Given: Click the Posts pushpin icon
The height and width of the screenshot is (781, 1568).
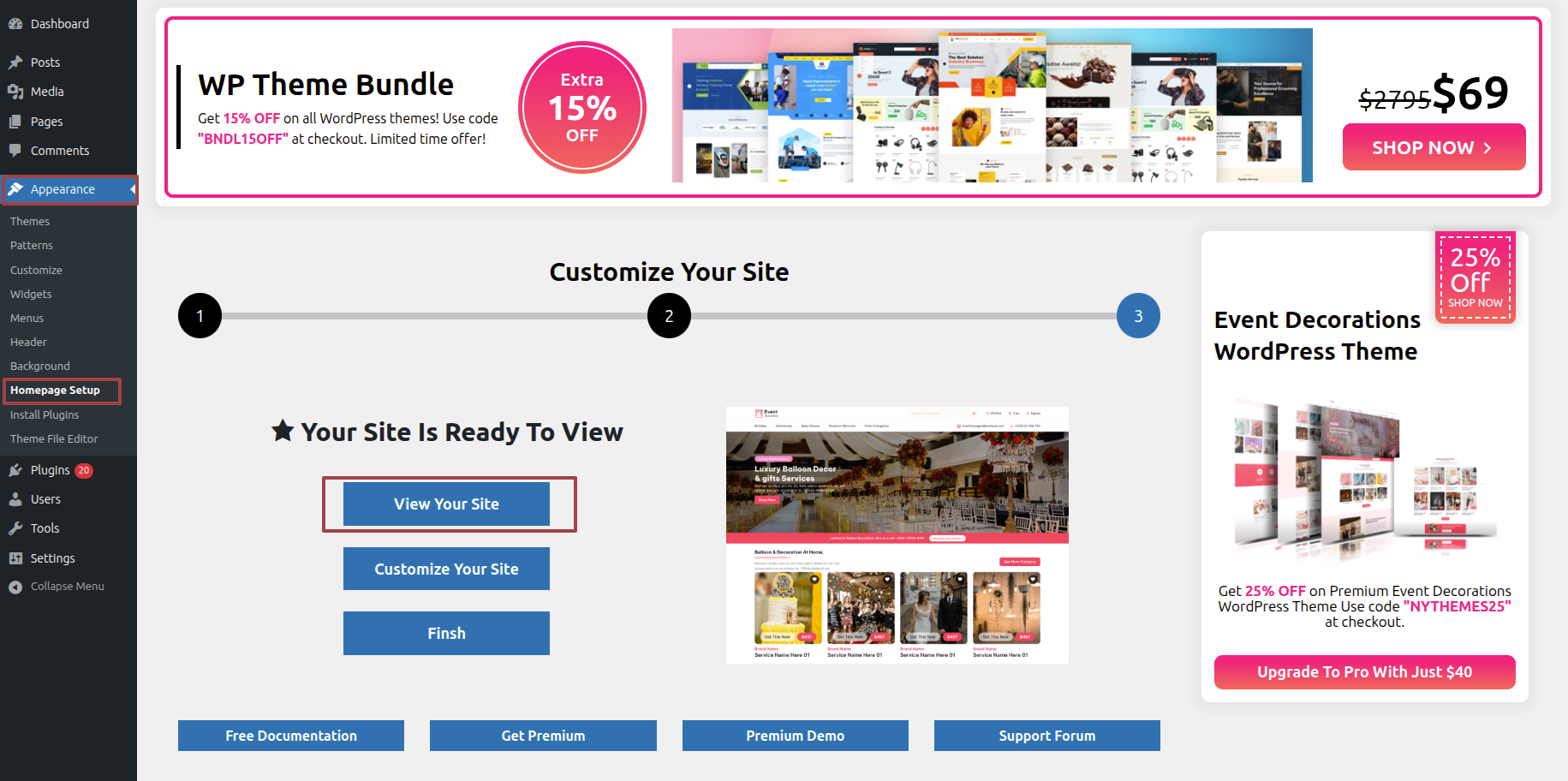Looking at the screenshot, I should (15, 63).
